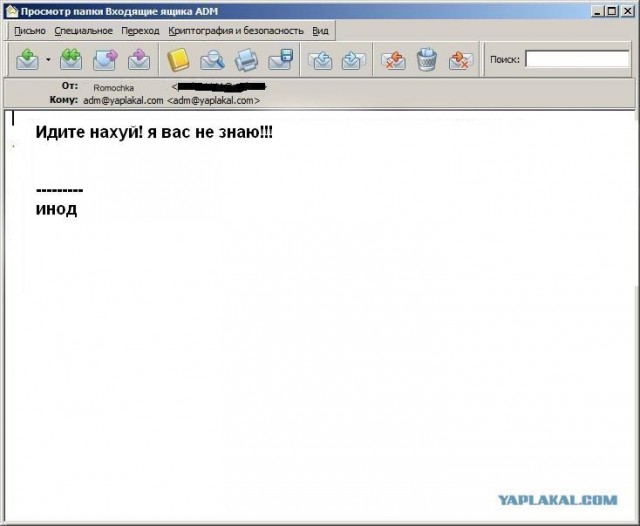The width and height of the screenshot is (640, 526).
Task: Open the Вид menu
Action: 320,31
